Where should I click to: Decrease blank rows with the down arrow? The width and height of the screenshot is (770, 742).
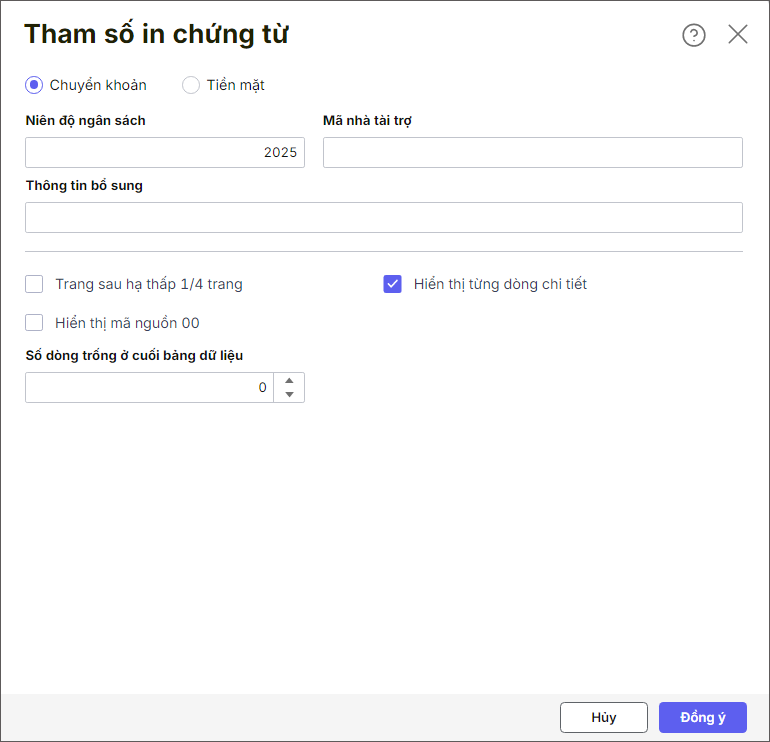(x=289, y=394)
